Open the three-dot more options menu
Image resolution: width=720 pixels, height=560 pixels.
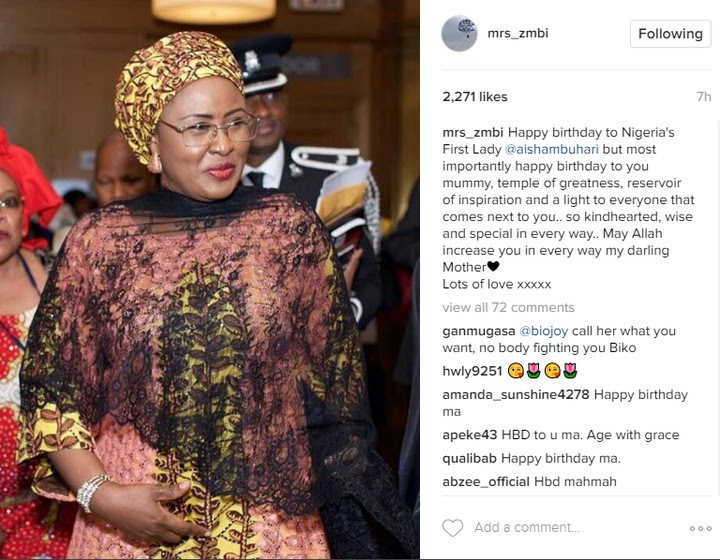[701, 529]
